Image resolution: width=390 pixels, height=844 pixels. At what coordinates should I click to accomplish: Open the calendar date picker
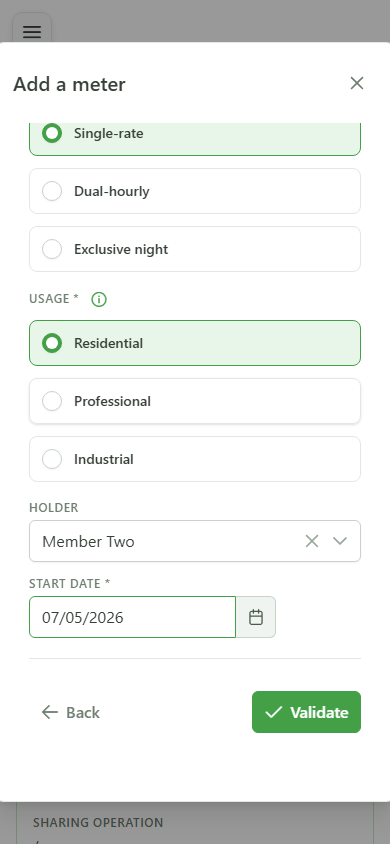[x=256, y=617]
